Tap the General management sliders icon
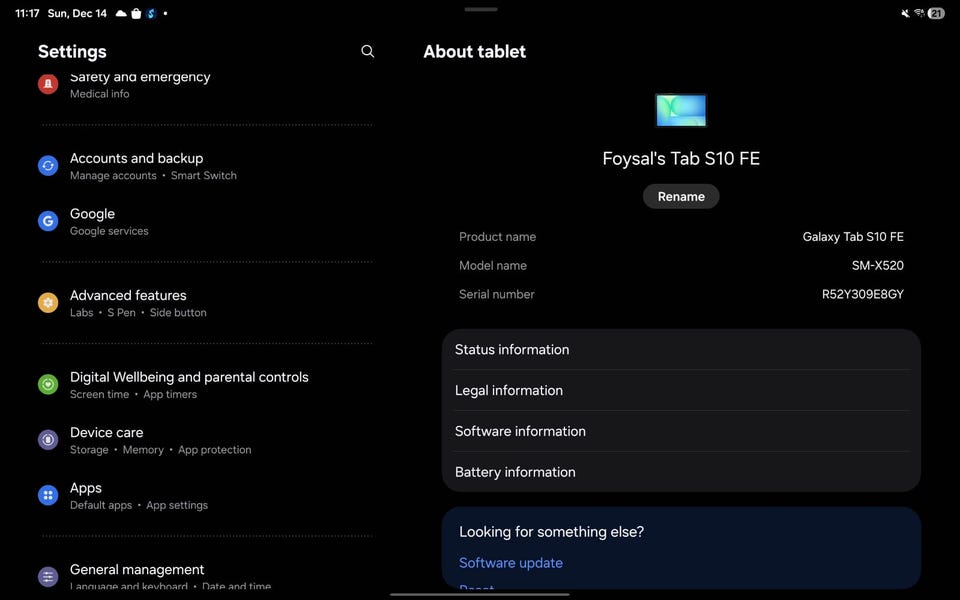This screenshot has width=960, height=600. coord(48,577)
